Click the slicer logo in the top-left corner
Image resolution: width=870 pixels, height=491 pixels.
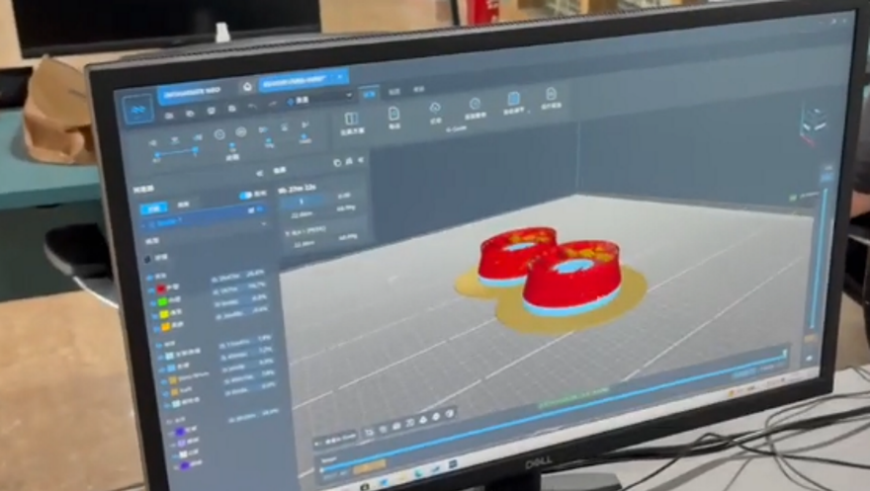[138, 110]
